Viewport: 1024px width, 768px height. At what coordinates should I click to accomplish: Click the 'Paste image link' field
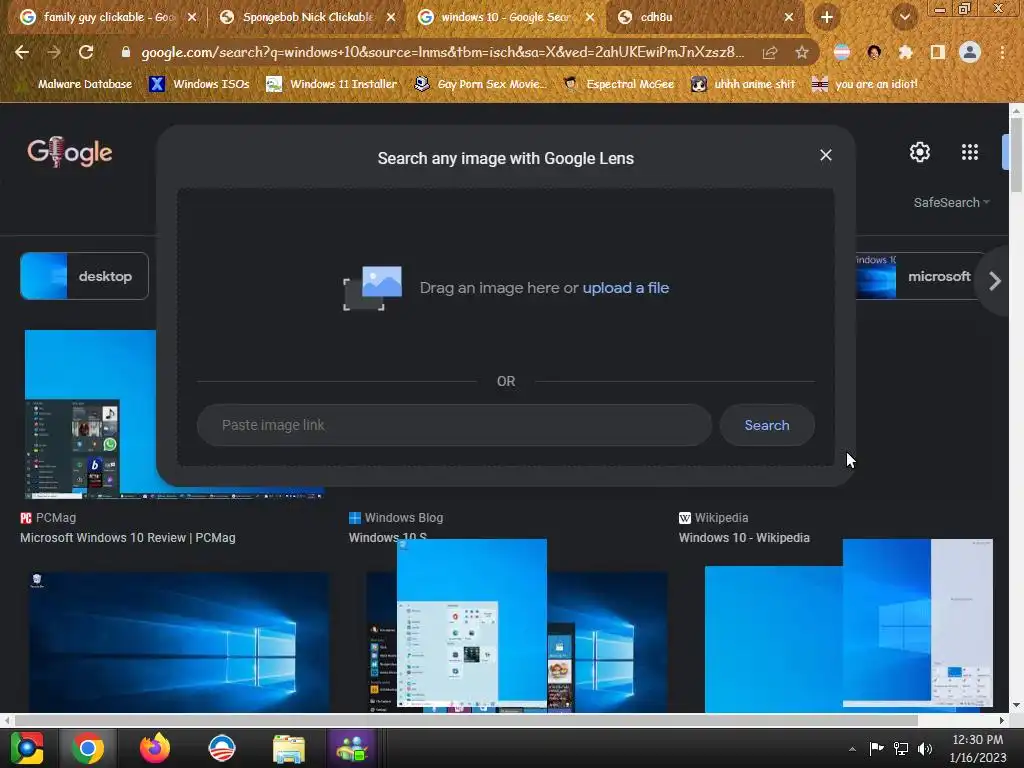(454, 425)
